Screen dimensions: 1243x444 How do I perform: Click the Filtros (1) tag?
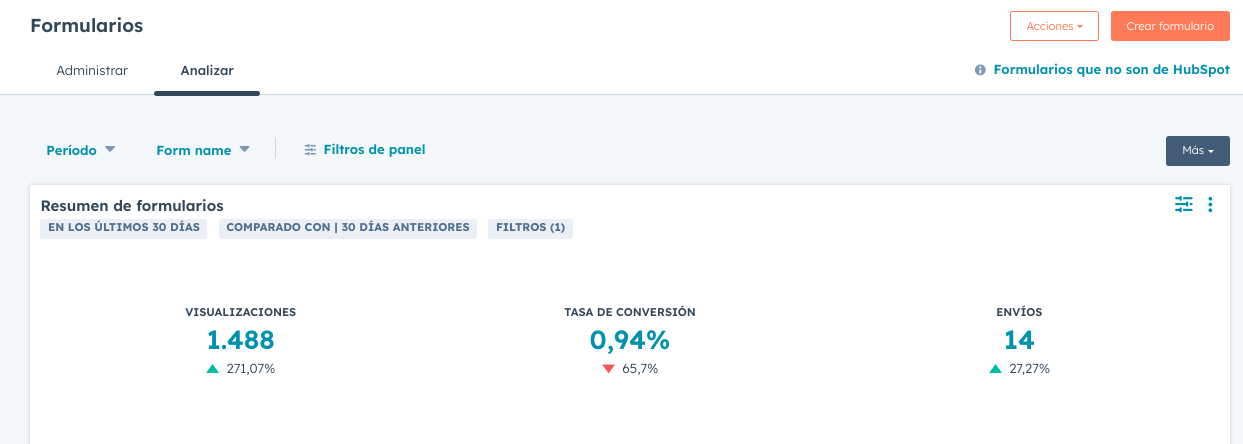pyautogui.click(x=530, y=228)
